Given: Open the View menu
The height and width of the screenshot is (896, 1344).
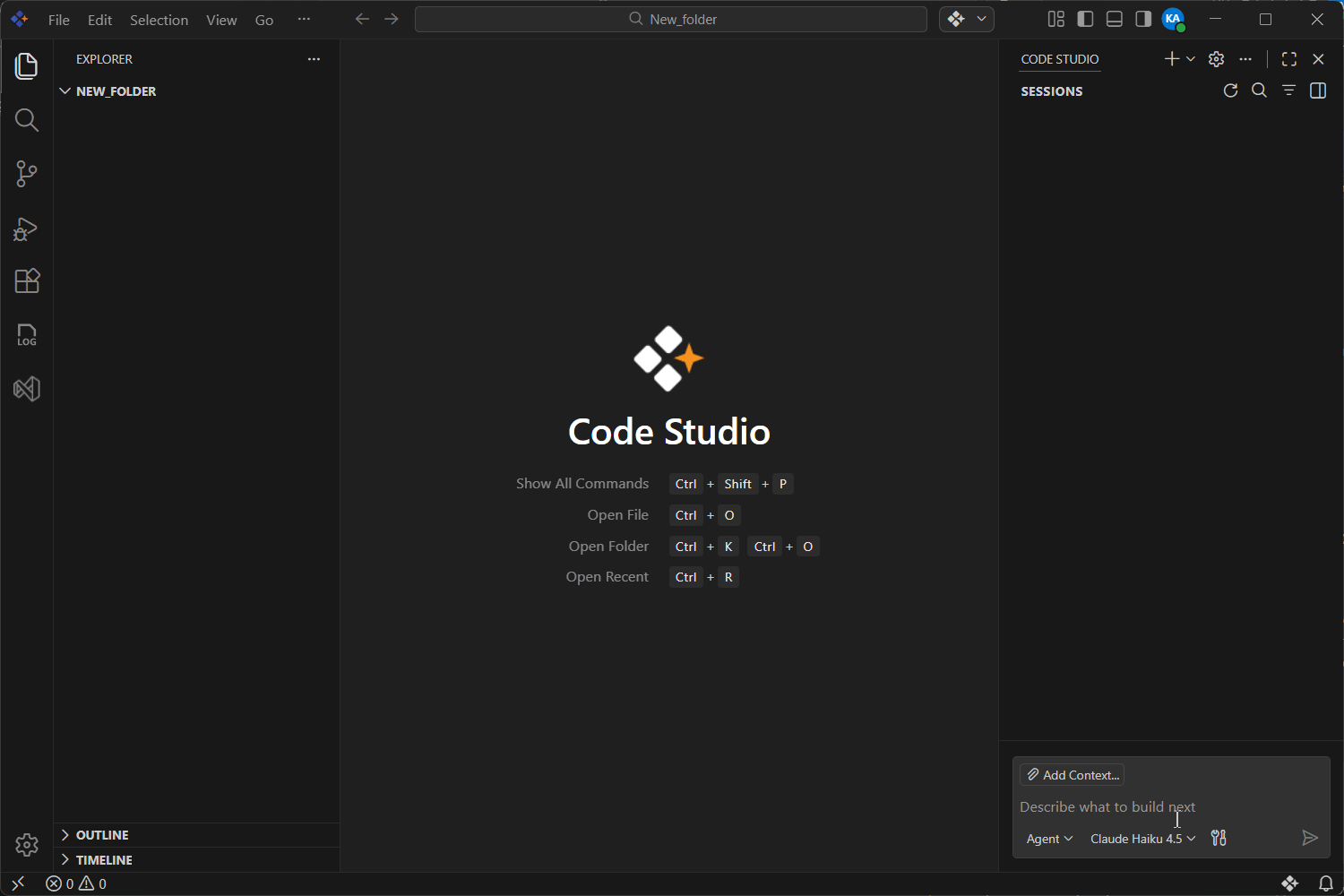Looking at the screenshot, I should tap(221, 19).
